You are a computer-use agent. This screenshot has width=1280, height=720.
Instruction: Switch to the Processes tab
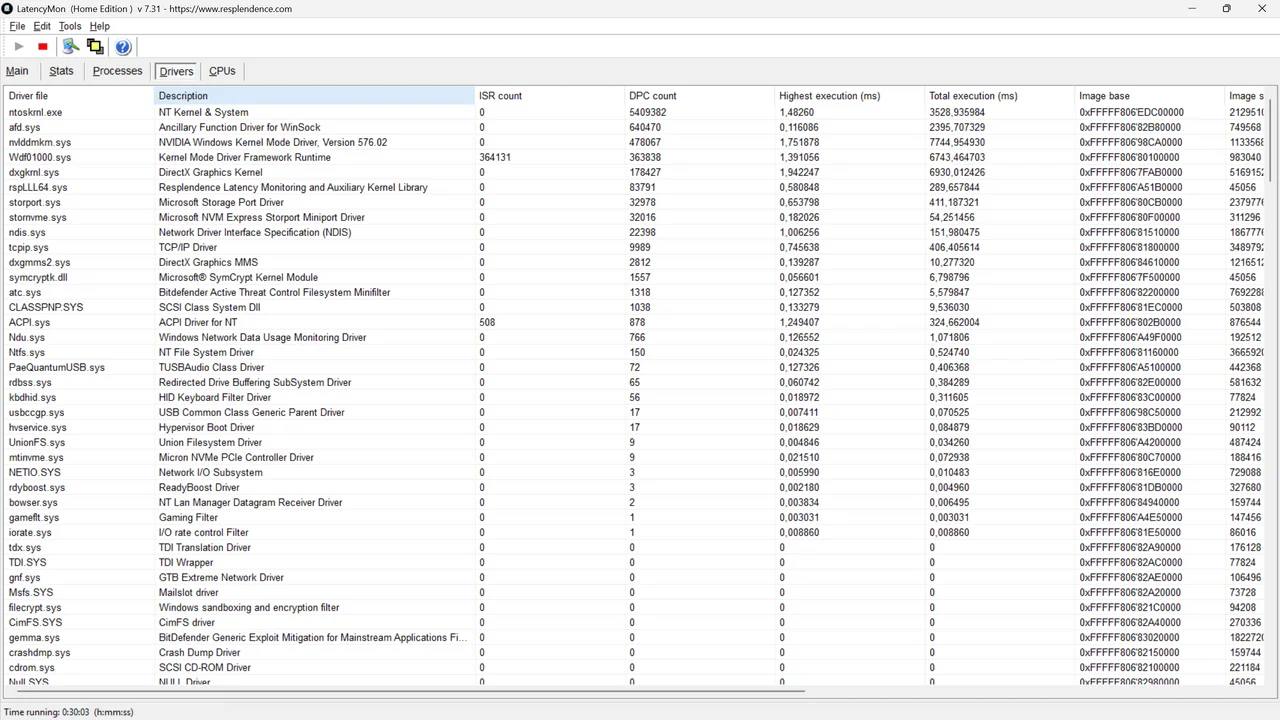tap(117, 71)
